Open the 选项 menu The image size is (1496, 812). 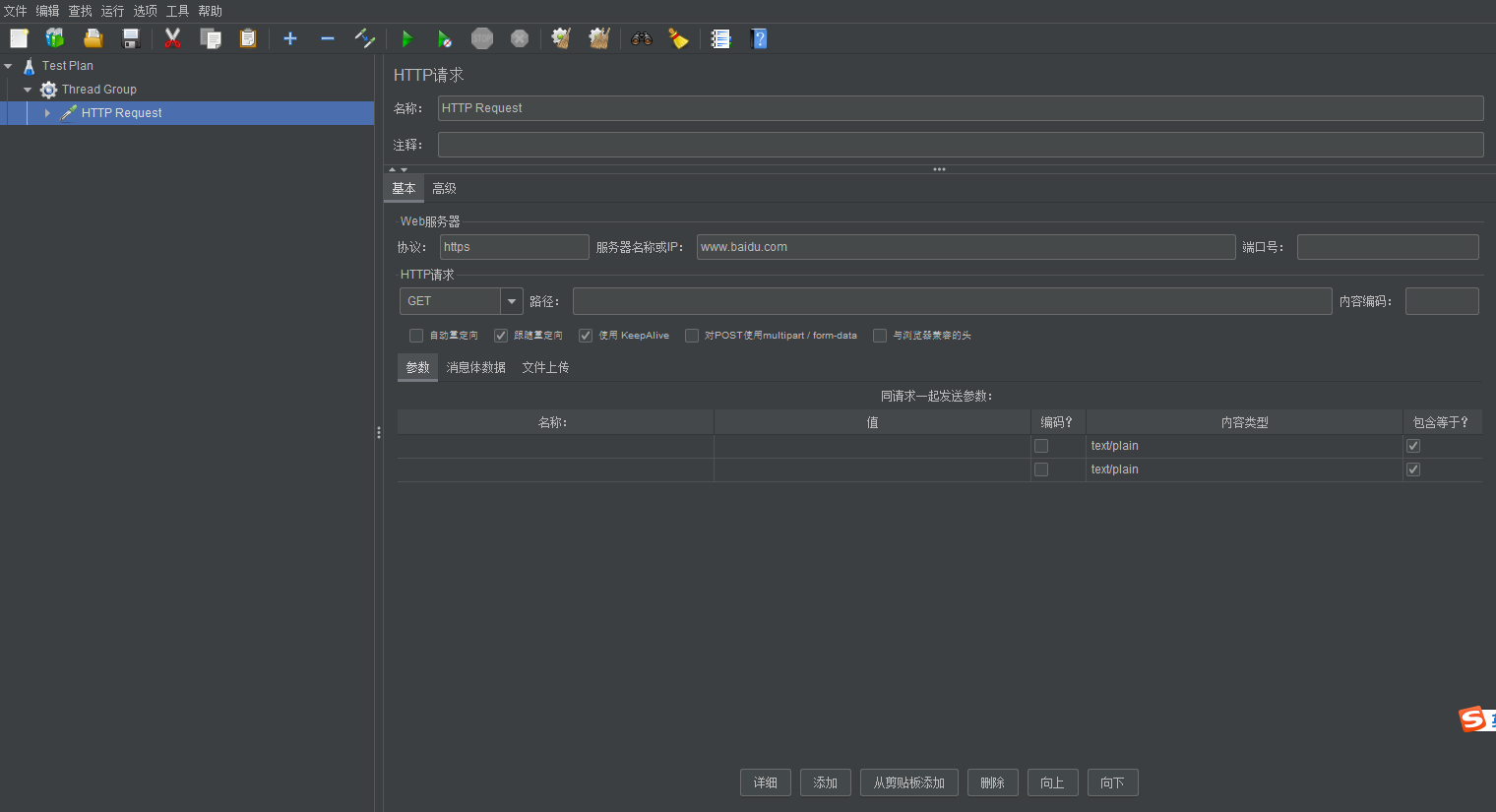point(146,11)
